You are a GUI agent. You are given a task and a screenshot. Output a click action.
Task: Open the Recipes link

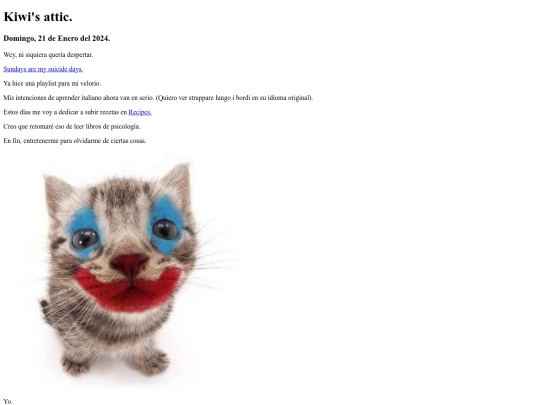click(x=140, y=112)
